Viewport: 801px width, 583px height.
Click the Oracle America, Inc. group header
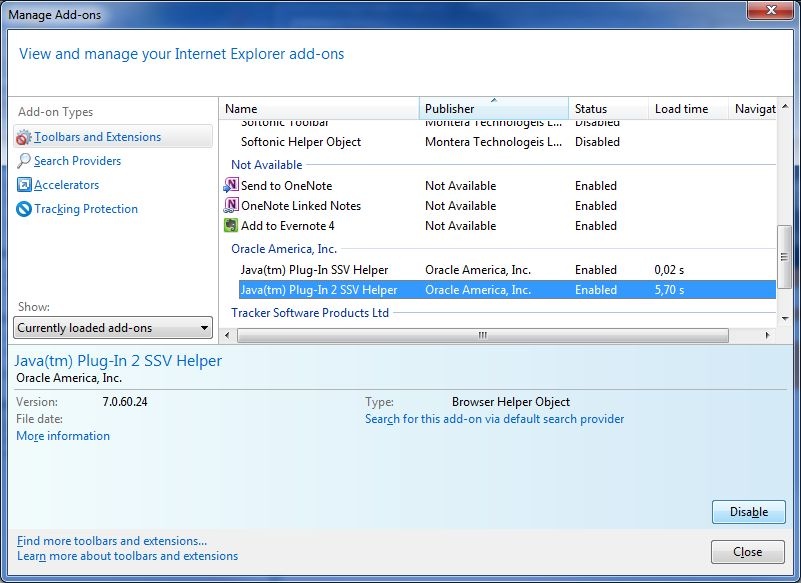pyautogui.click(x=284, y=249)
